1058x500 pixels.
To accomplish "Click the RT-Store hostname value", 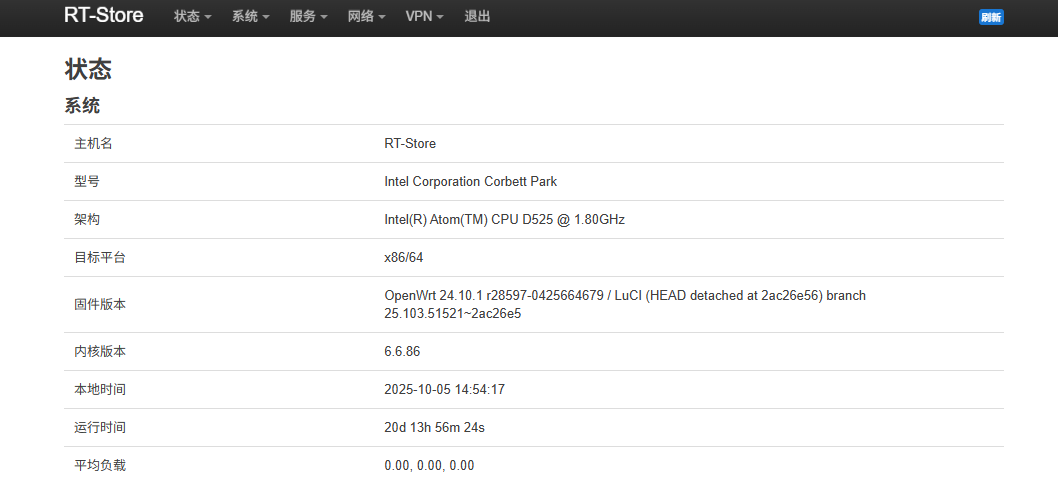I will click(410, 144).
